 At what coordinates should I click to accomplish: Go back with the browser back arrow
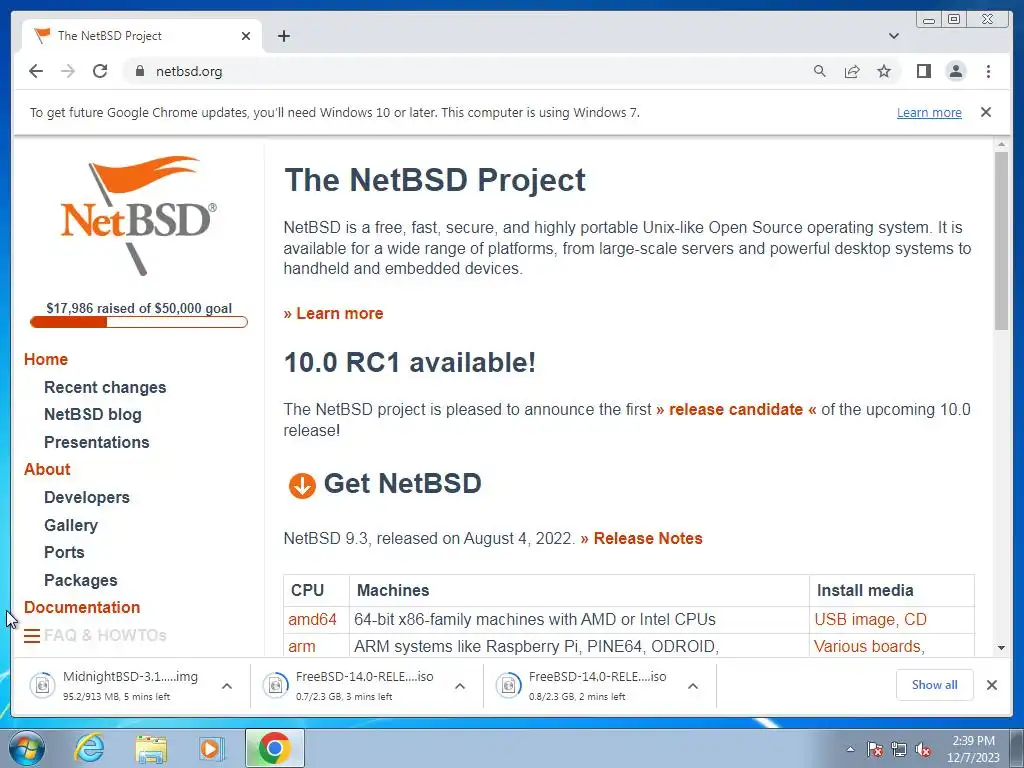tap(36, 71)
